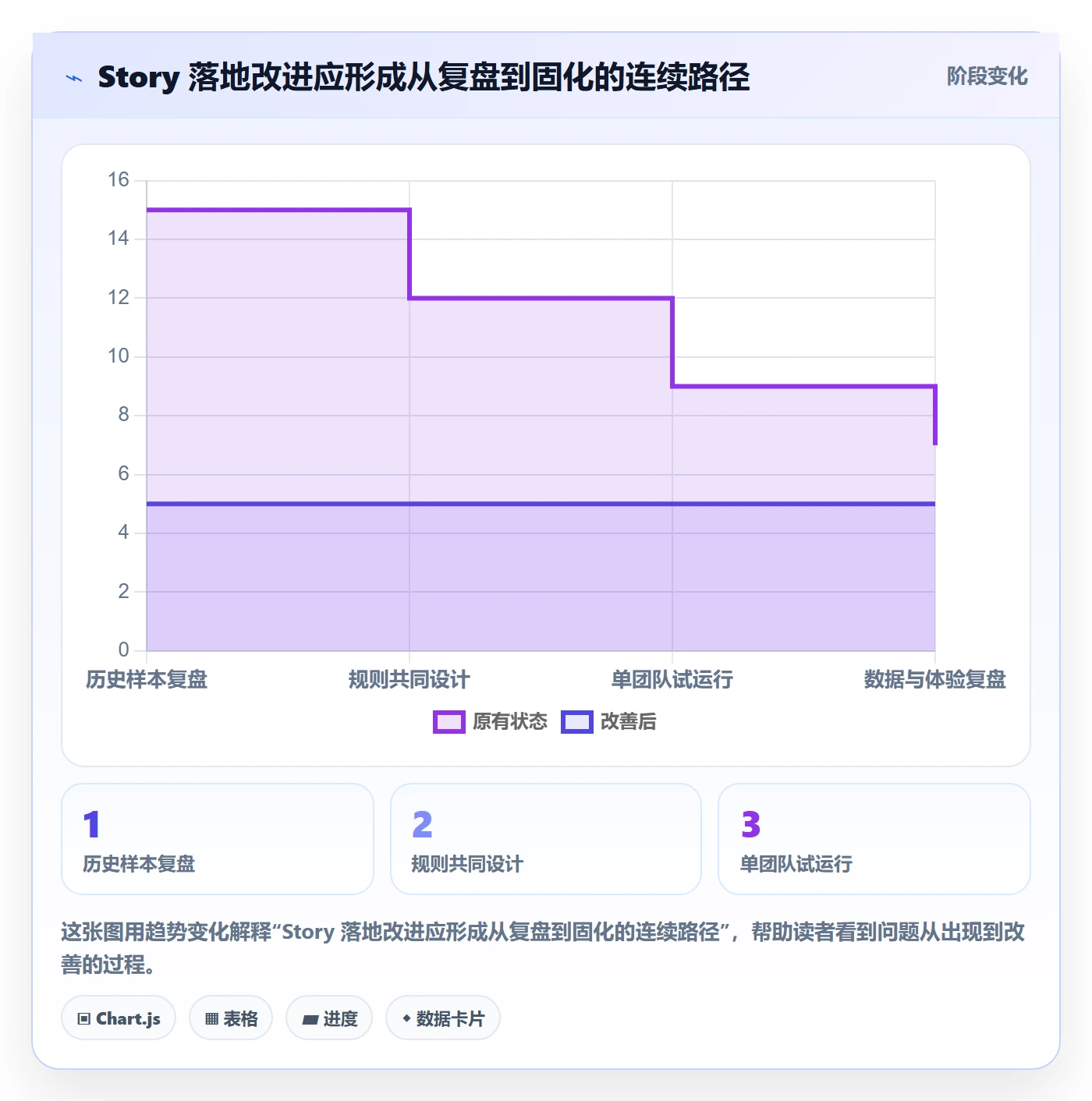Click the y-axis value 10

[x=119, y=356]
